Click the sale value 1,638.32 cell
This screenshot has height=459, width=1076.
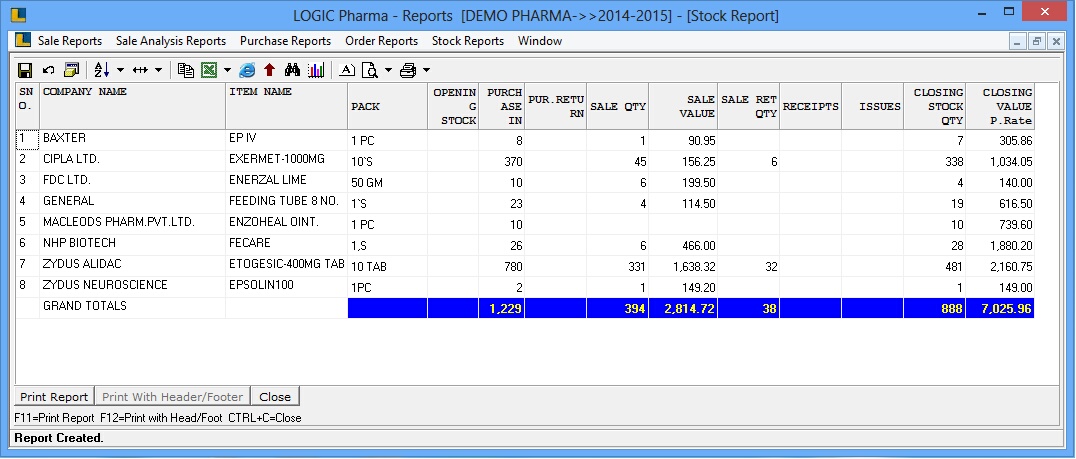(x=683, y=267)
